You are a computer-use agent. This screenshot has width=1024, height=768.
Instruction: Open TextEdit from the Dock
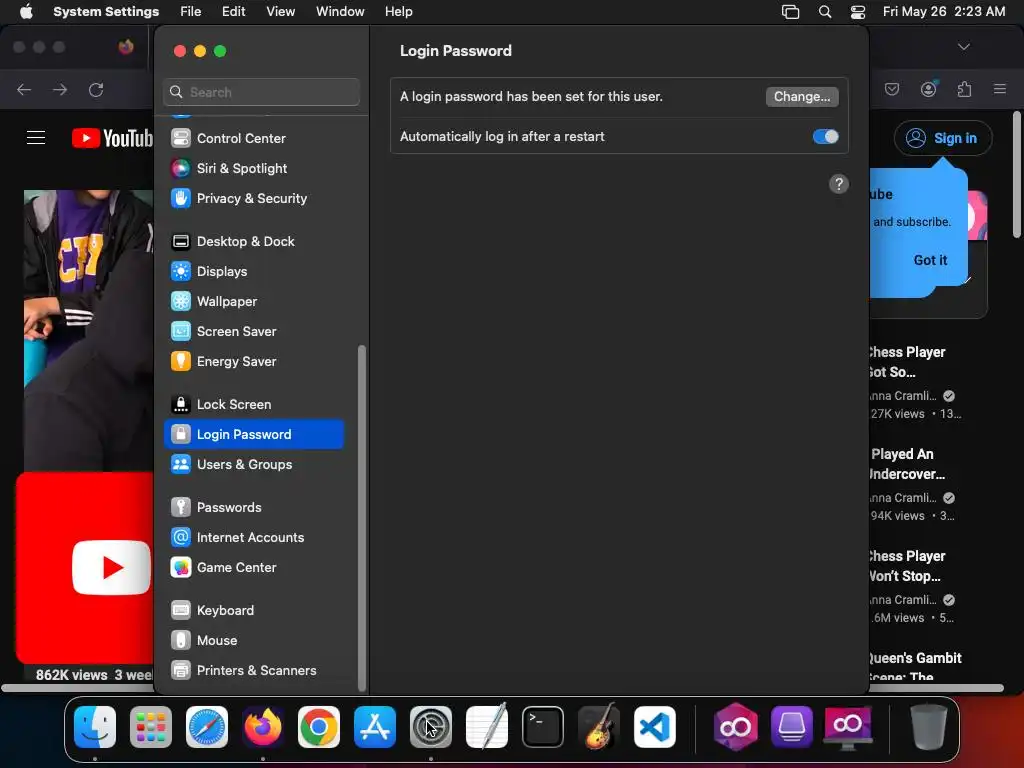[487, 727]
